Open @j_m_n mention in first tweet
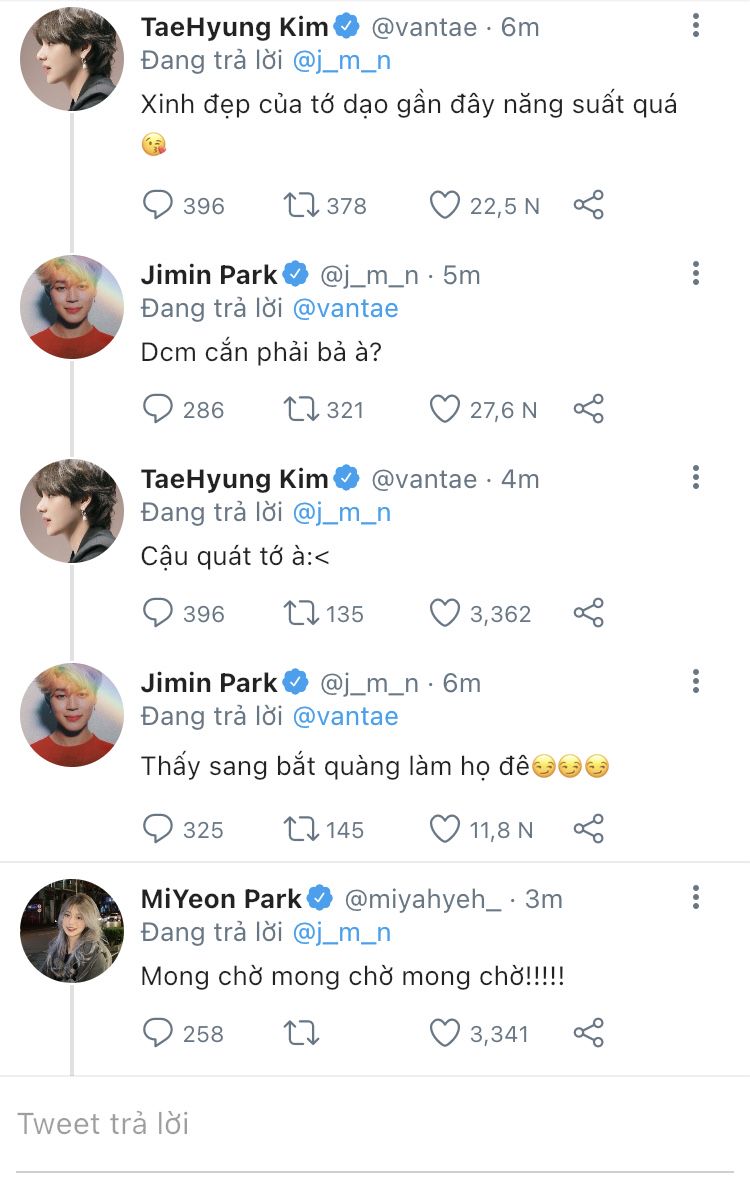Image resolution: width=750 pixels, height=1180 pixels. [x=341, y=61]
